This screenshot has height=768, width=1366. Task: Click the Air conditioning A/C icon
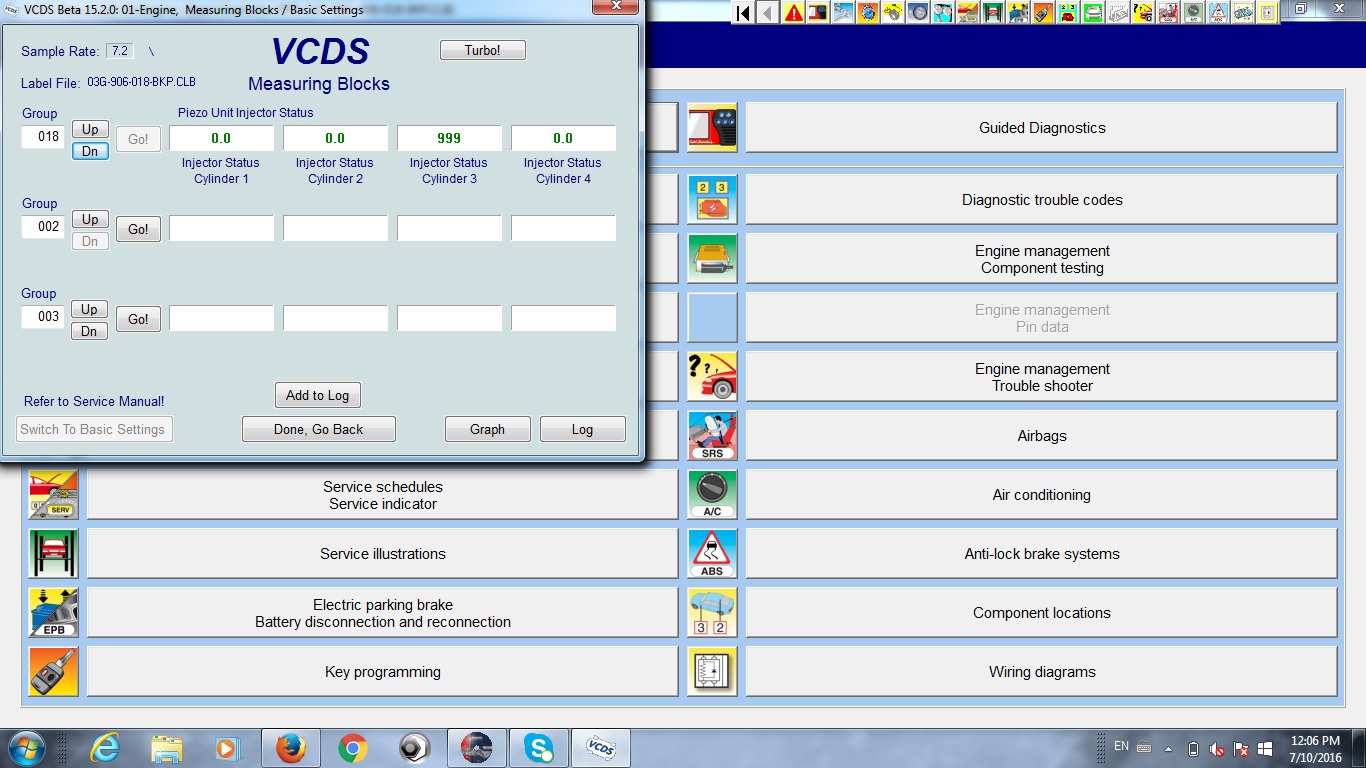pos(712,495)
